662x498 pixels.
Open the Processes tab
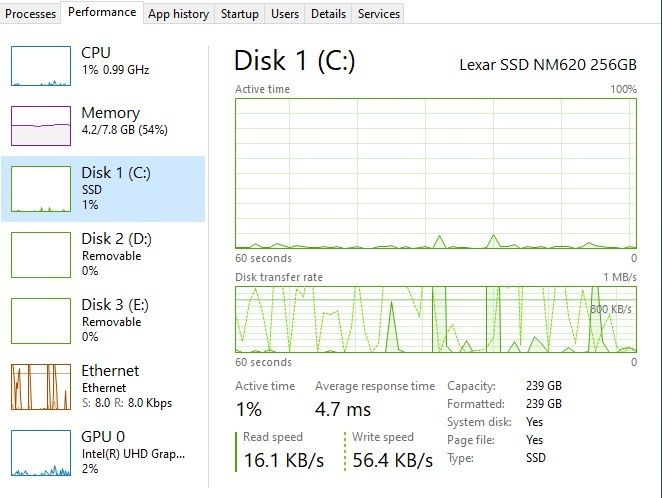(x=31, y=14)
